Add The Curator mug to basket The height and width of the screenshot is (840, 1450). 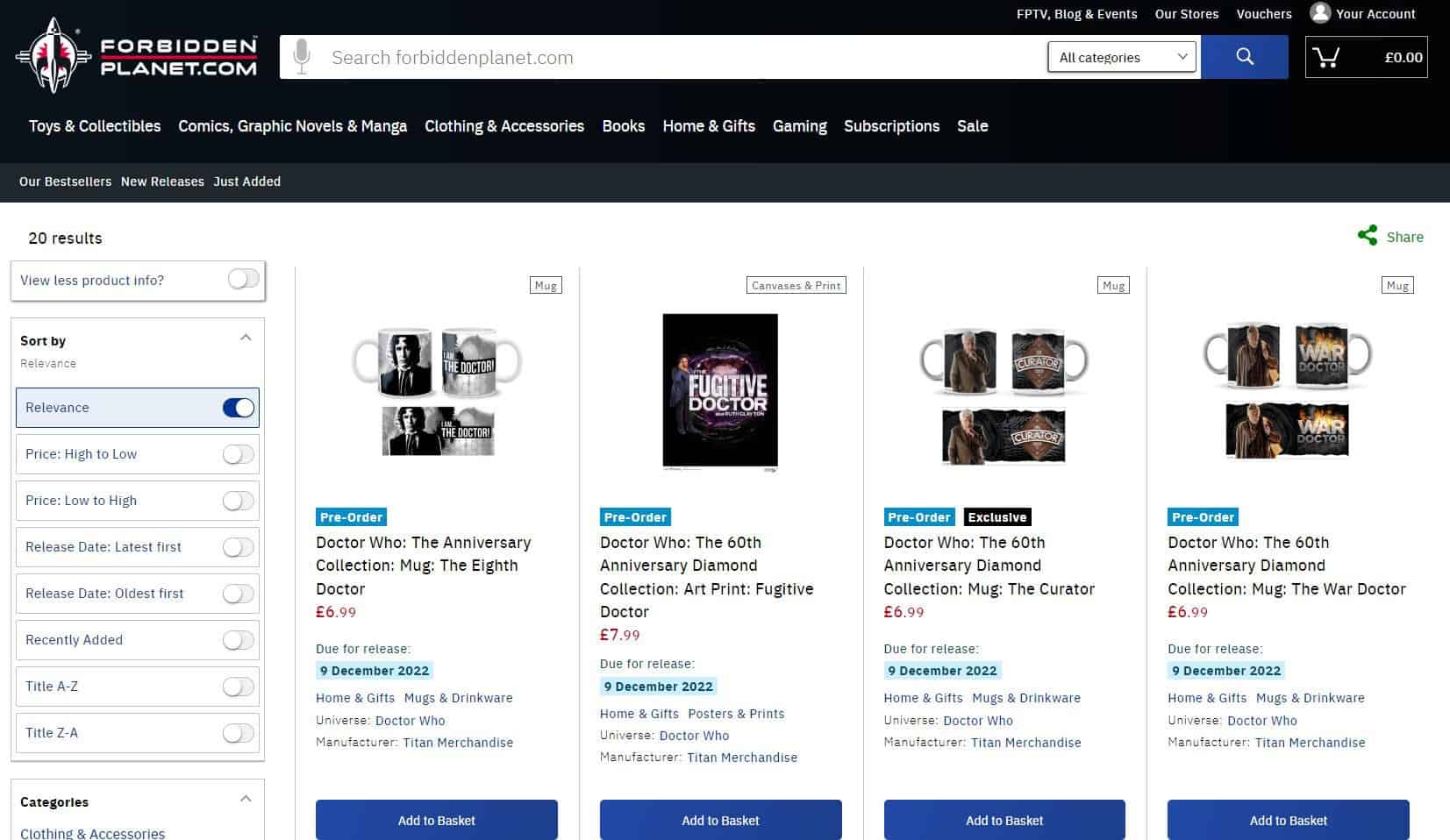1004,821
